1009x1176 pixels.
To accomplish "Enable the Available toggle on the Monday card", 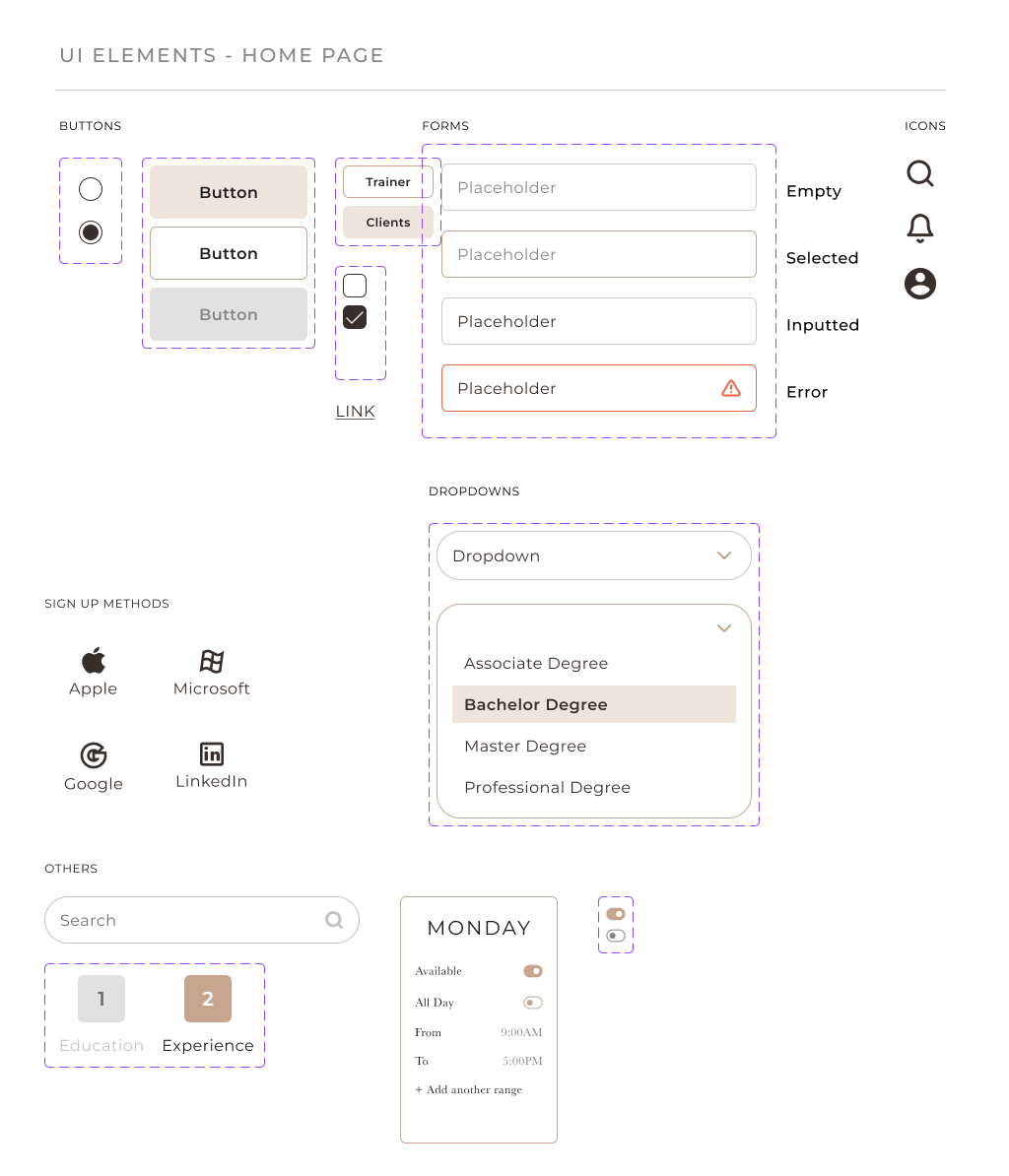I will [532, 971].
